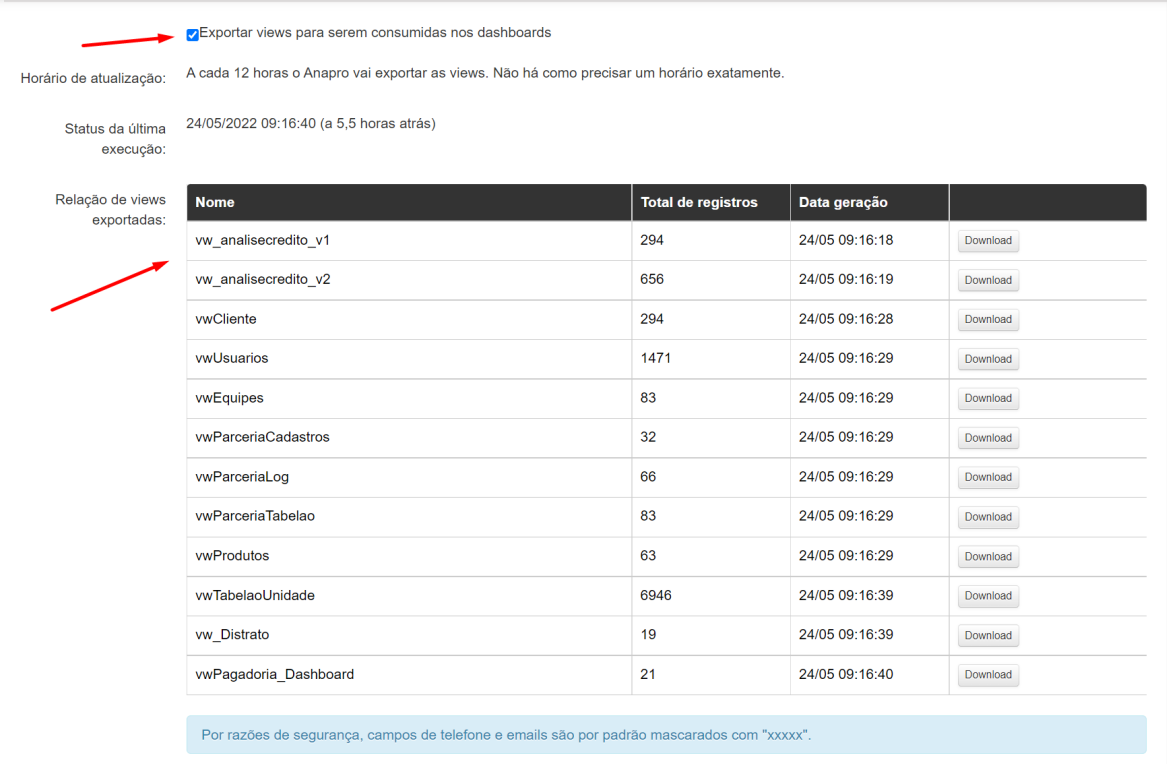Click Download for vwParceriaTabelao

point(988,517)
